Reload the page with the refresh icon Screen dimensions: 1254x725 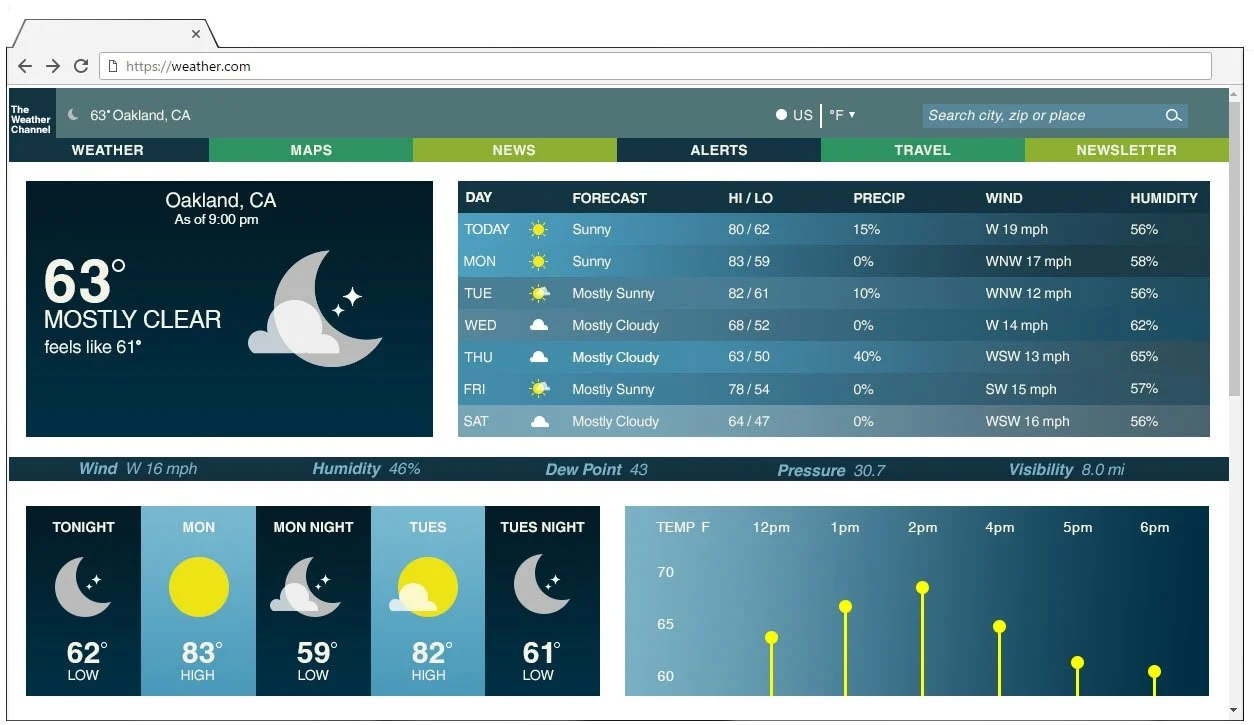click(x=81, y=67)
